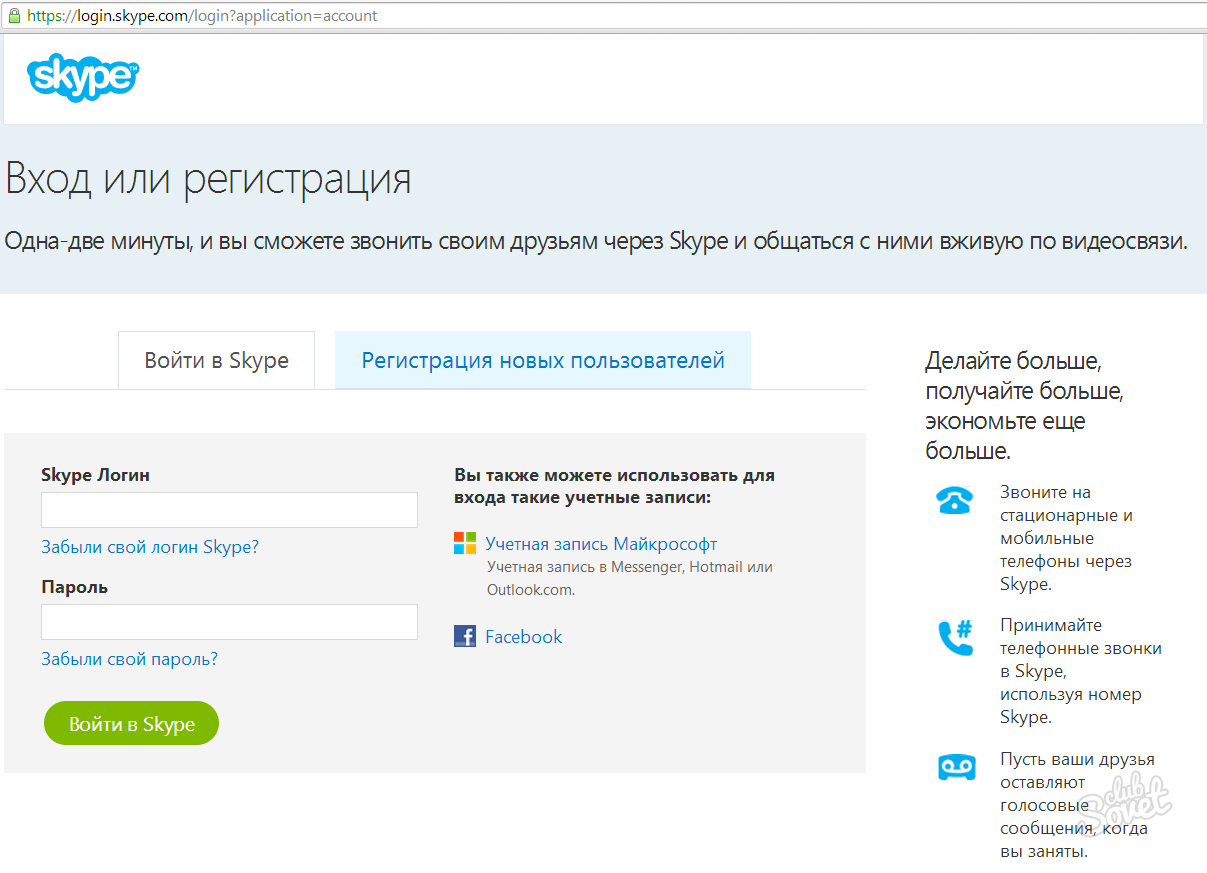This screenshot has width=1207, height=873.
Task: Click the green padlock icon in the address bar
Action: (x=14, y=16)
